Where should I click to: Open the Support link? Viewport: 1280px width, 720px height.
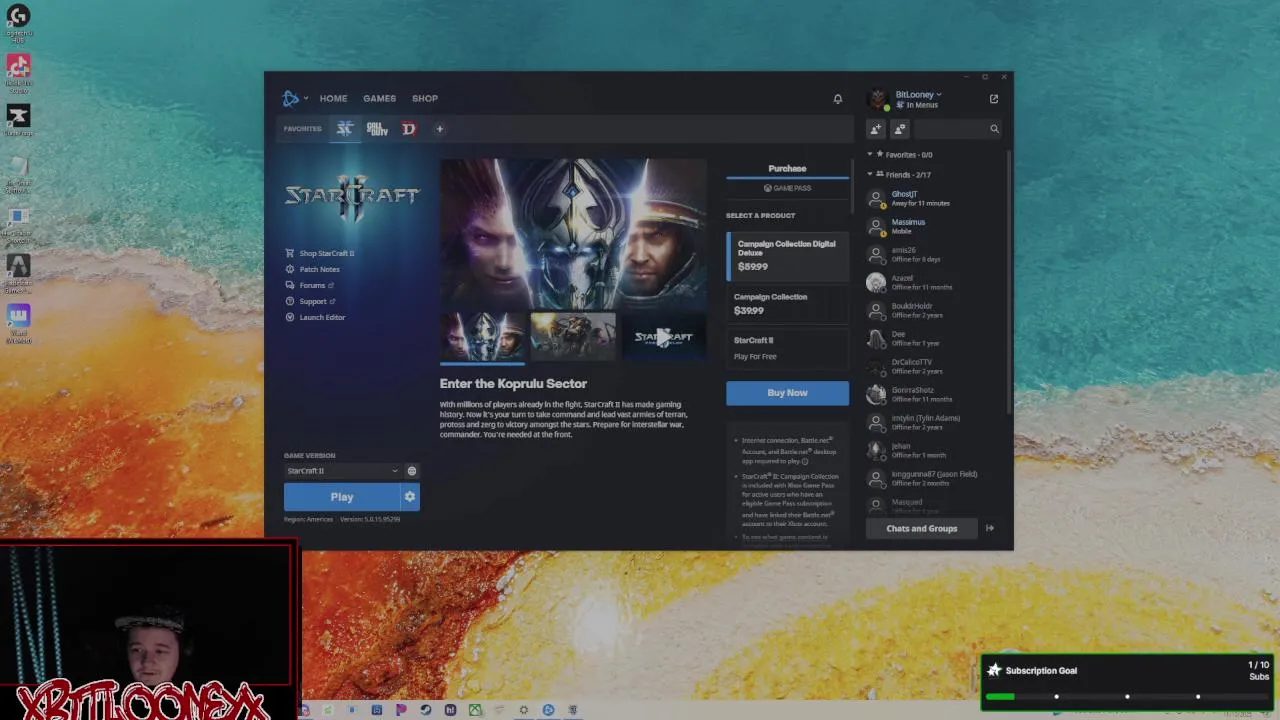pos(317,301)
